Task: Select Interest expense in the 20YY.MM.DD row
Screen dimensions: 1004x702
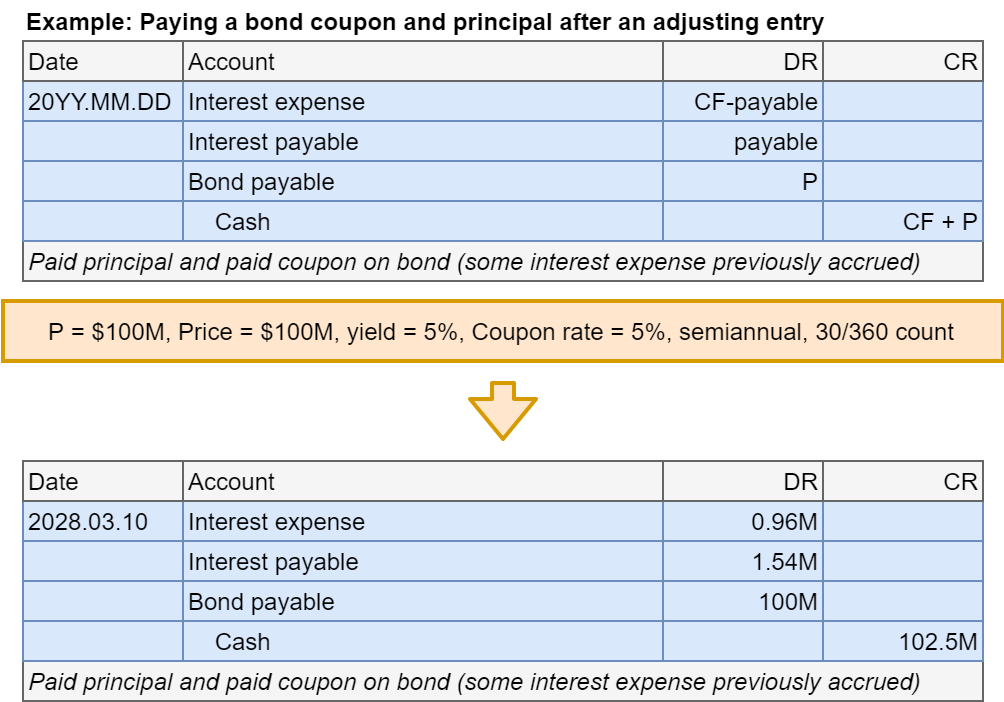Action: tap(276, 102)
